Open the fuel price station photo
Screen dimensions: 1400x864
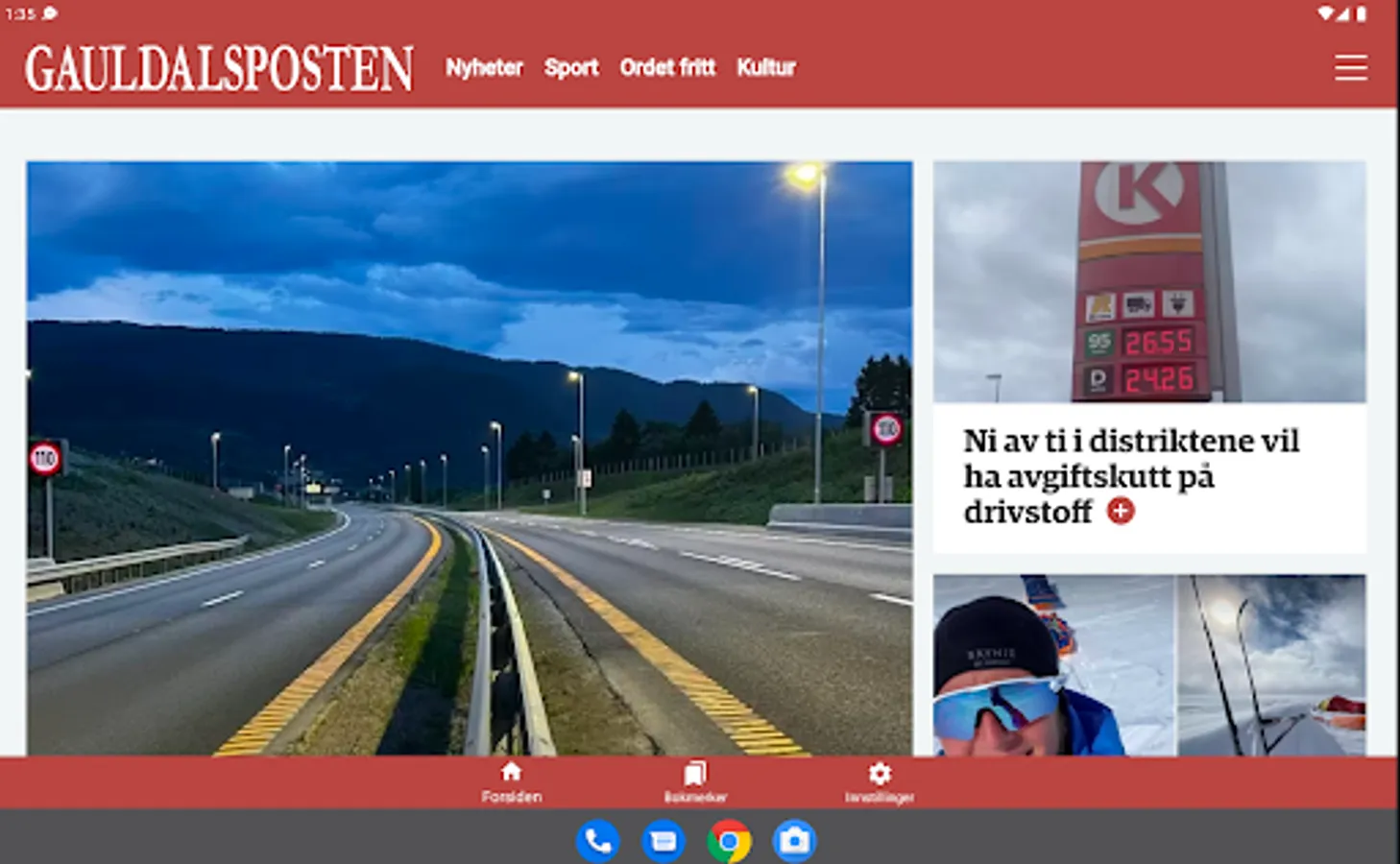[1149, 281]
